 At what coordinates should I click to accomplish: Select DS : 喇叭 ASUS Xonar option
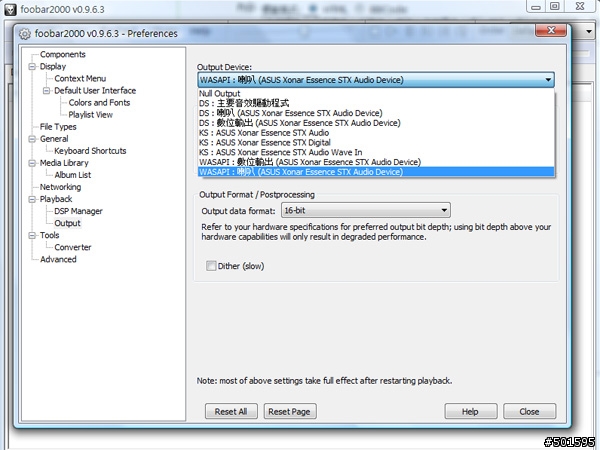coord(376,113)
